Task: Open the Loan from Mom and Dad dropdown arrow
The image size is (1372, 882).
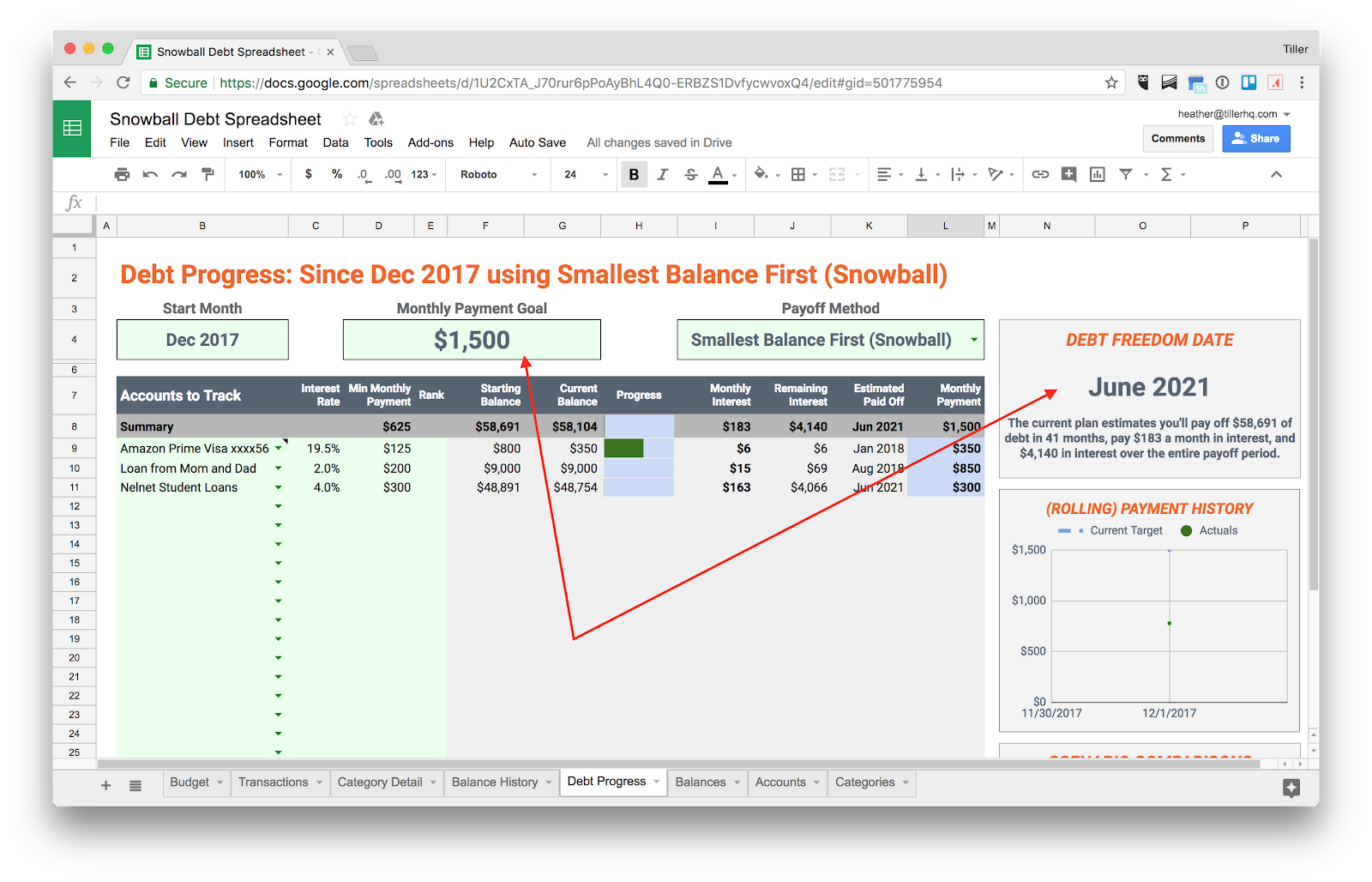Action: [279, 468]
